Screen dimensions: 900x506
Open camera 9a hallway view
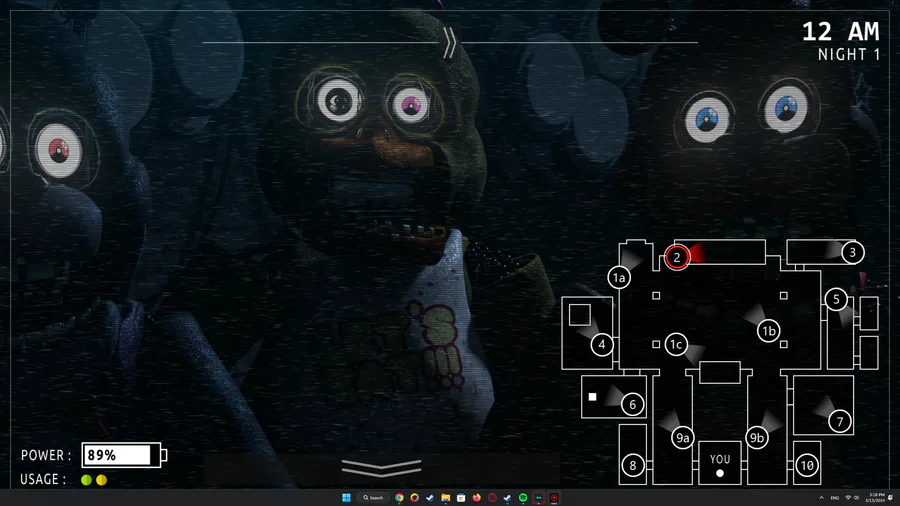click(x=682, y=438)
